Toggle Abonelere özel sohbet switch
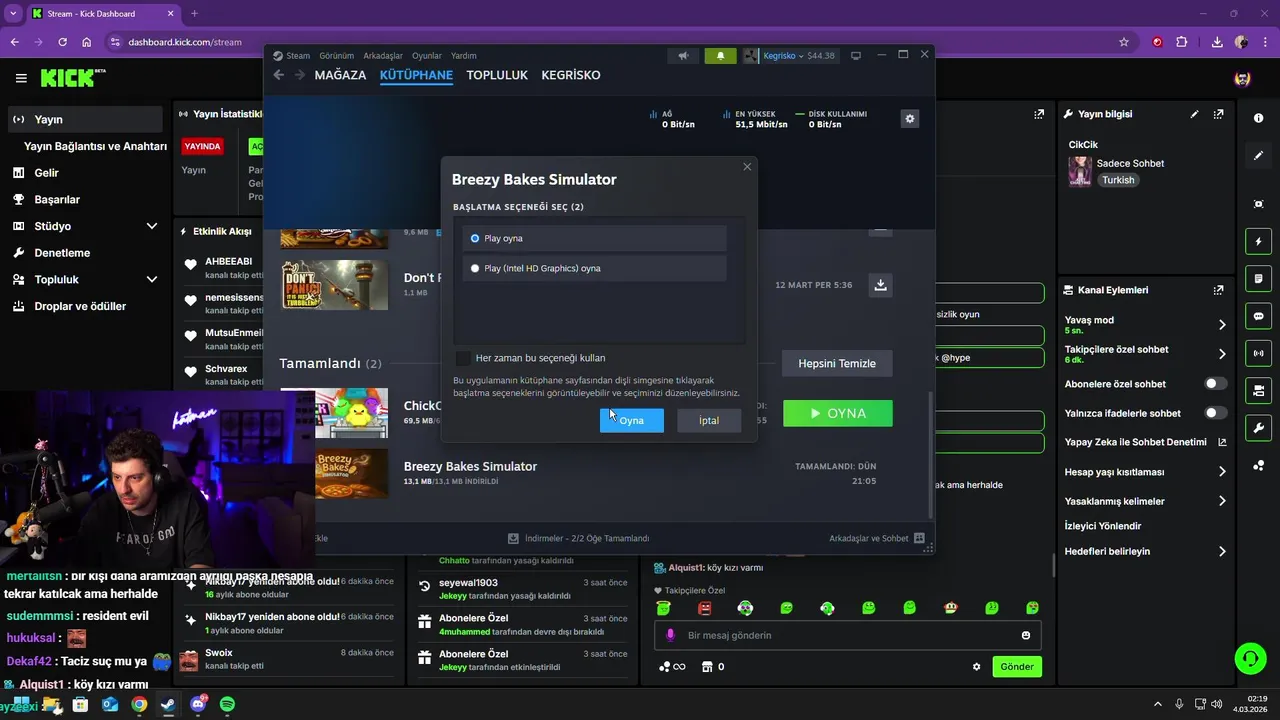Image resolution: width=1280 pixels, height=720 pixels. [1216, 384]
